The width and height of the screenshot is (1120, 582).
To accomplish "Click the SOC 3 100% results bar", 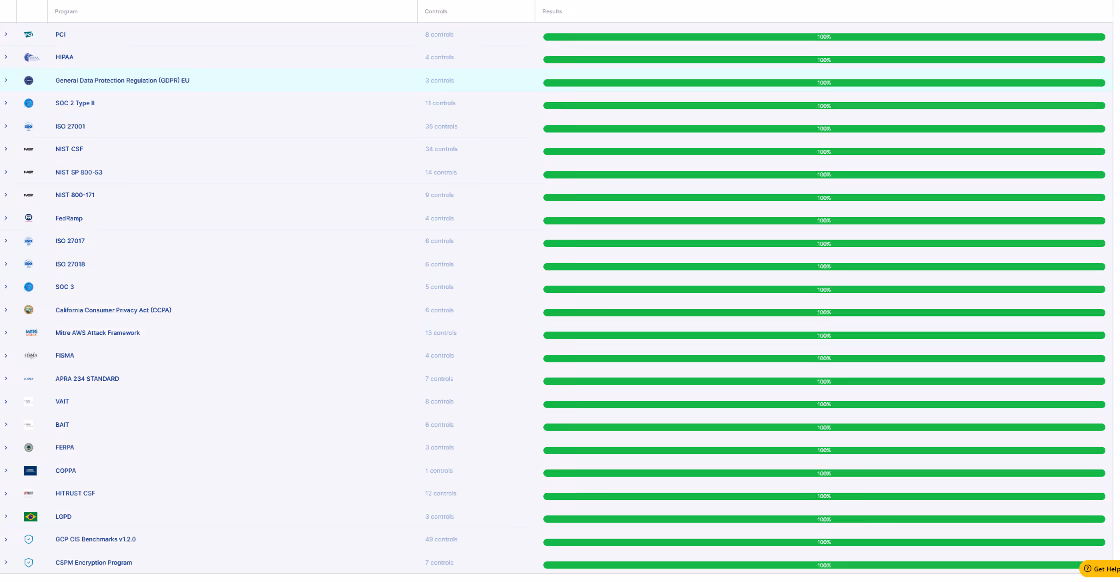I will tap(824, 289).
